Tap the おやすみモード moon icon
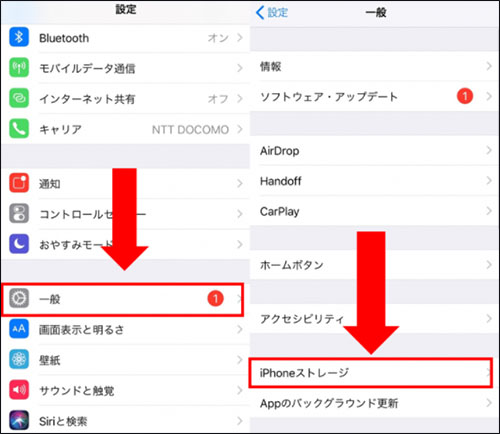 tap(19, 244)
